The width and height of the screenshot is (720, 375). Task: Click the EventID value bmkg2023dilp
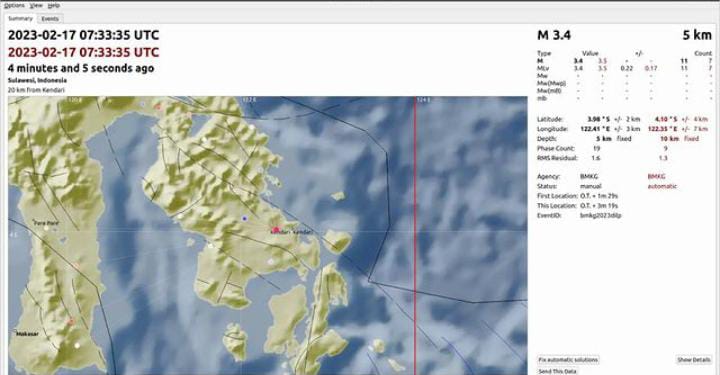tap(601, 215)
